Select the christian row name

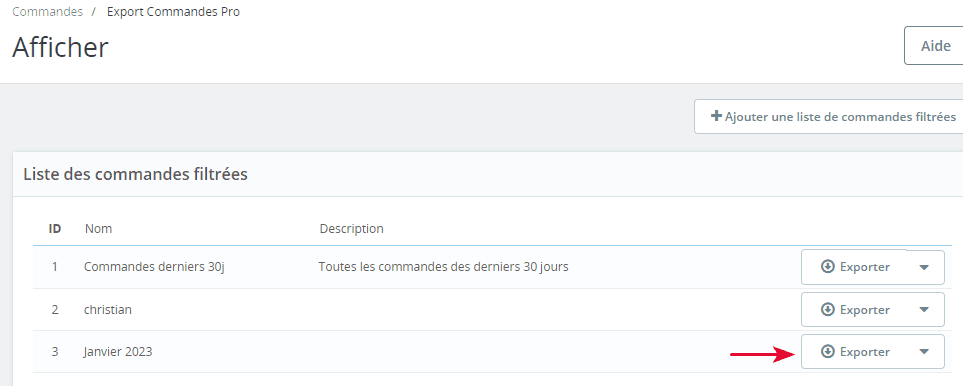coord(107,310)
